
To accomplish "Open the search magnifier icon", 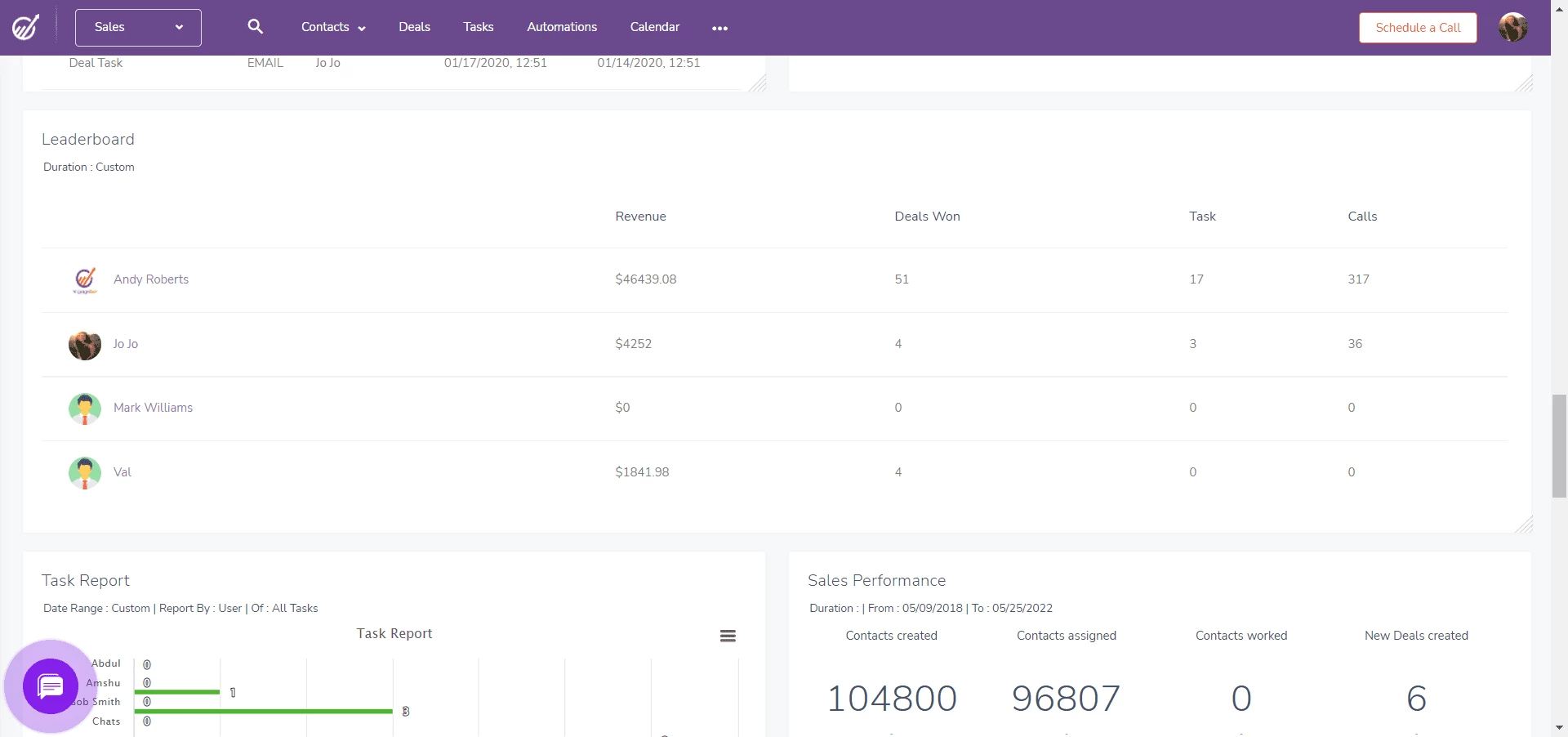I will (x=256, y=27).
